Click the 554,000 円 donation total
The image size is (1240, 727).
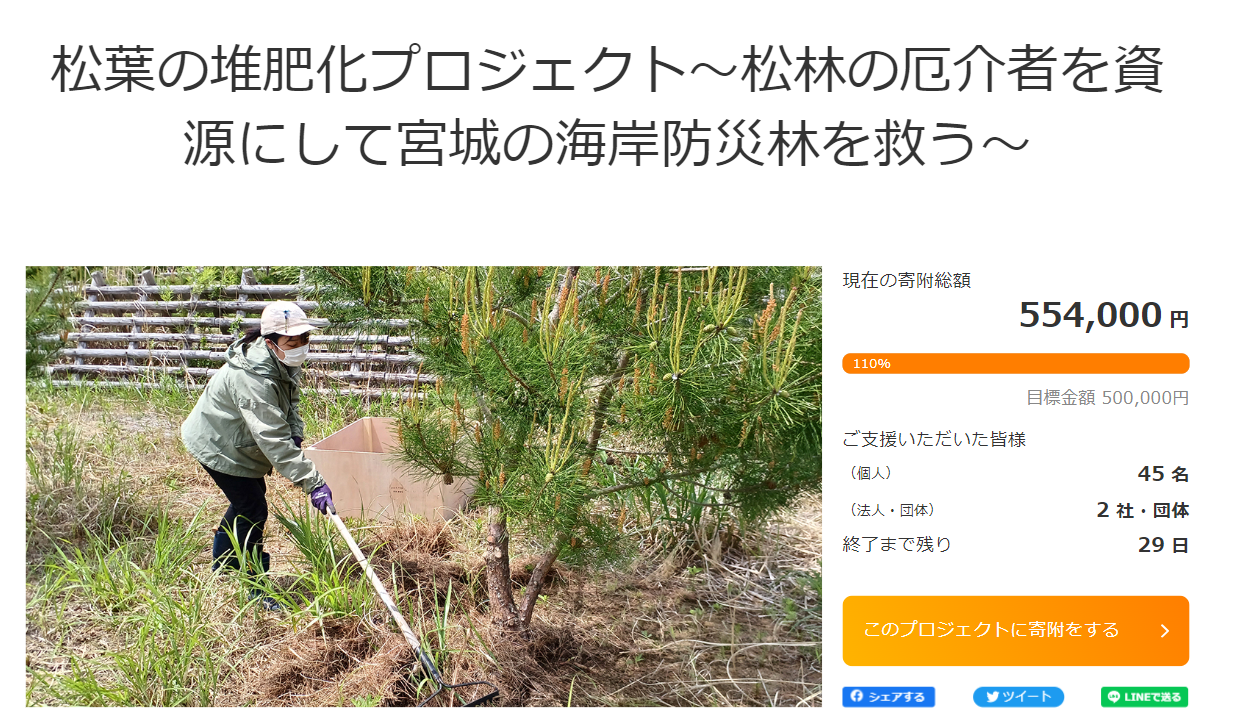1104,316
